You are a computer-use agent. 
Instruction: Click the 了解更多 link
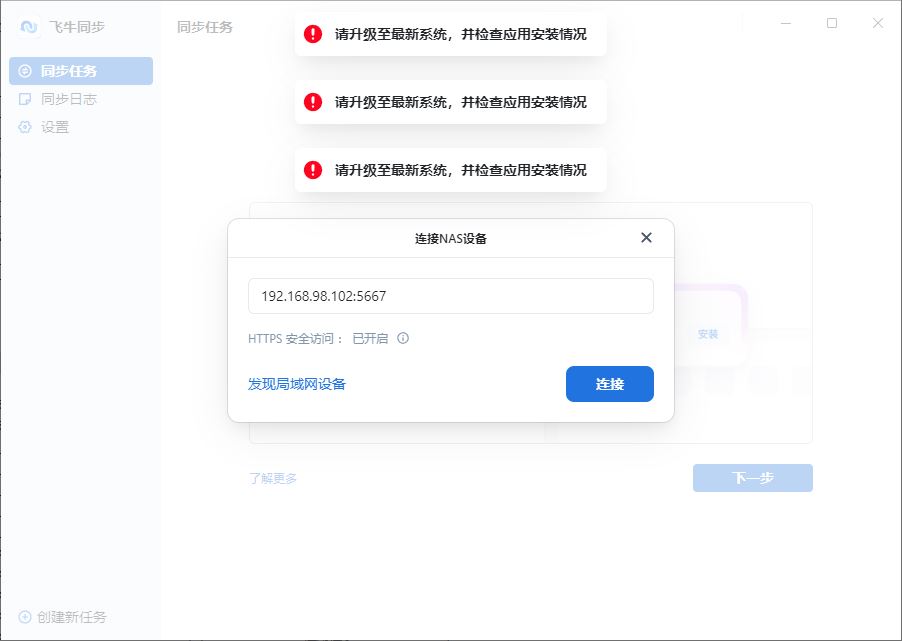coord(273,478)
